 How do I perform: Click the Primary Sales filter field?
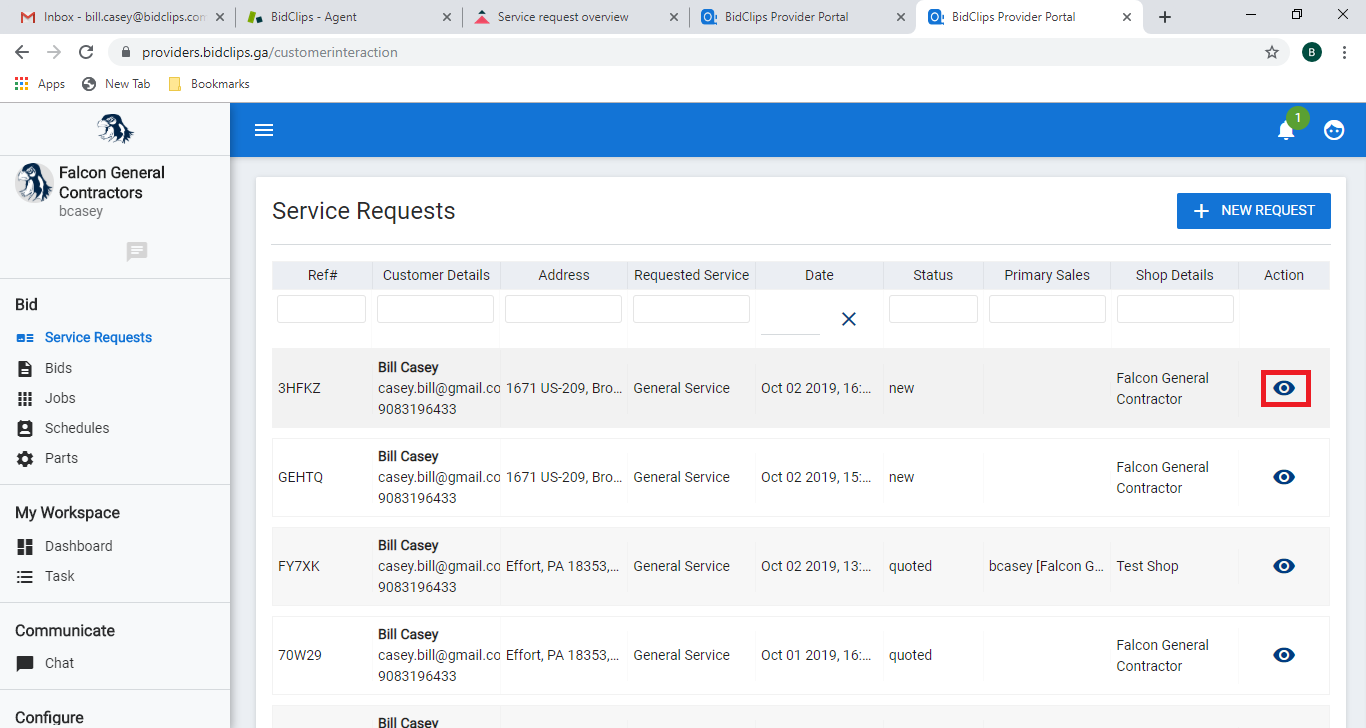1047,309
